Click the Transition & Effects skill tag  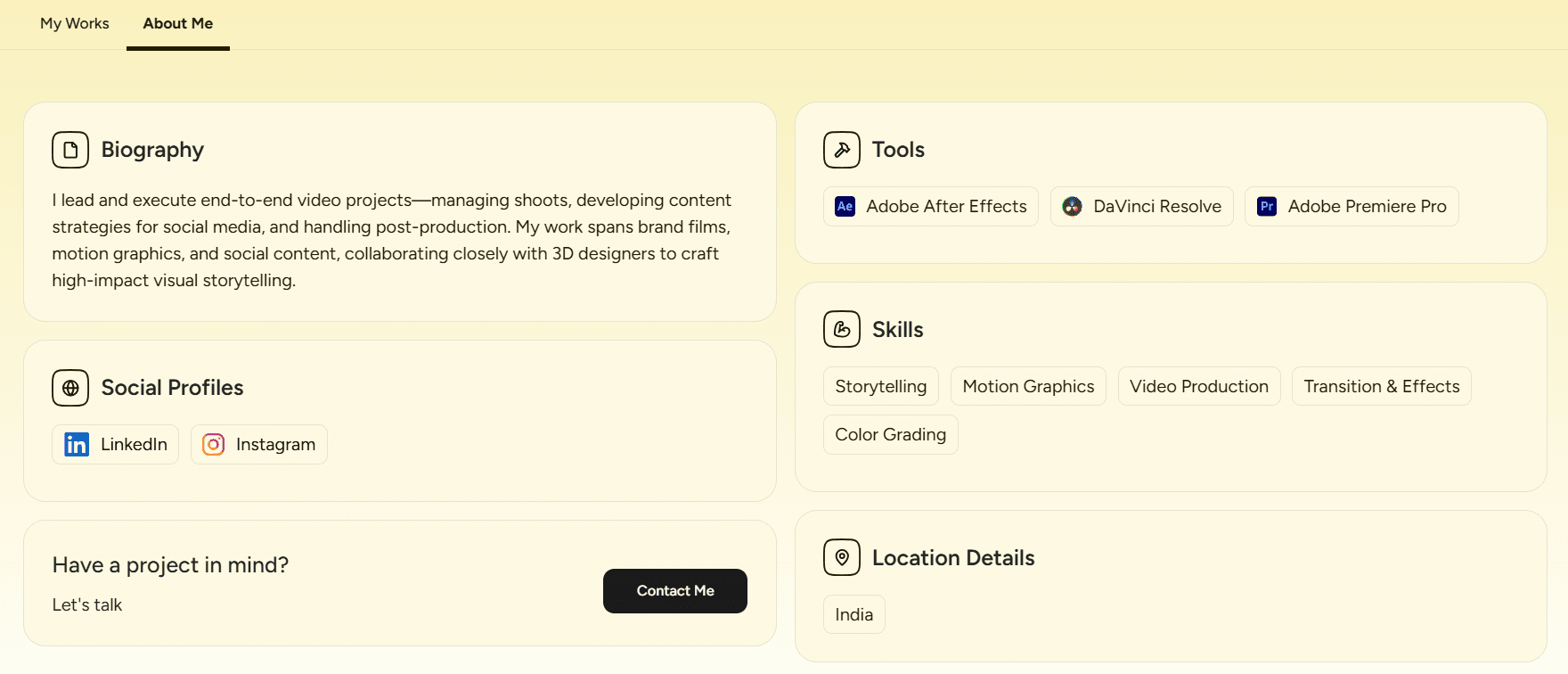tap(1382, 386)
